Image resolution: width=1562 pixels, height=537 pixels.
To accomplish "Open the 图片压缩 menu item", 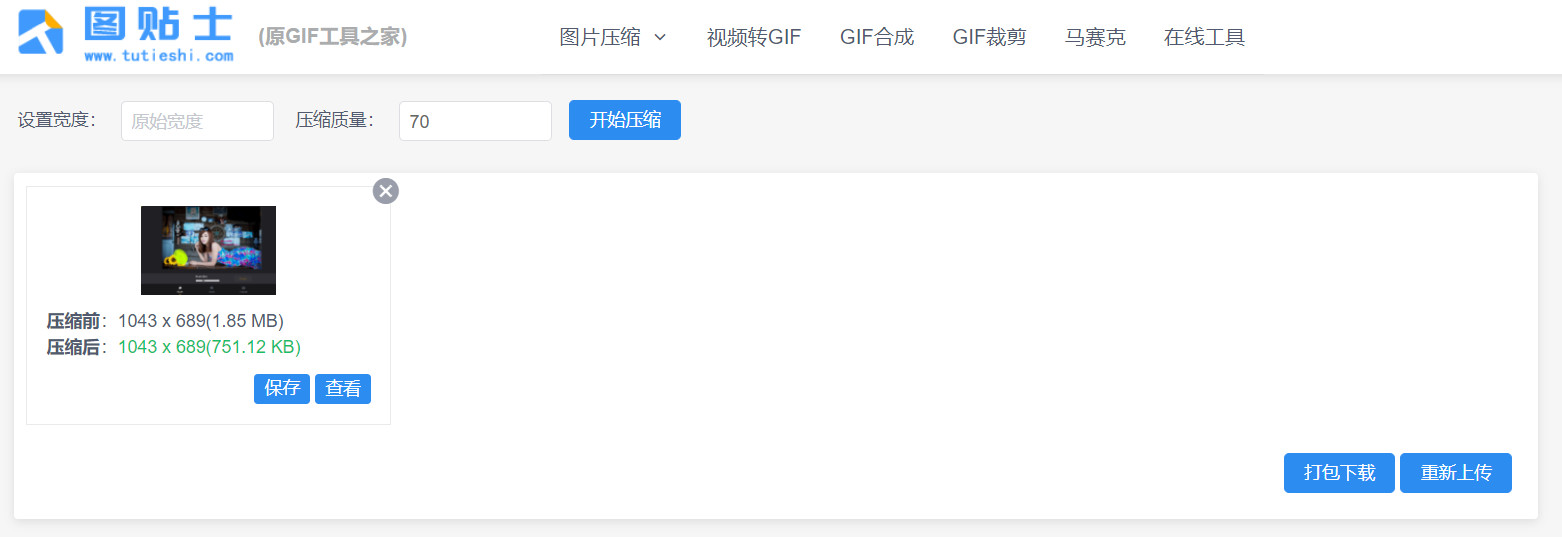I will pyautogui.click(x=600, y=38).
